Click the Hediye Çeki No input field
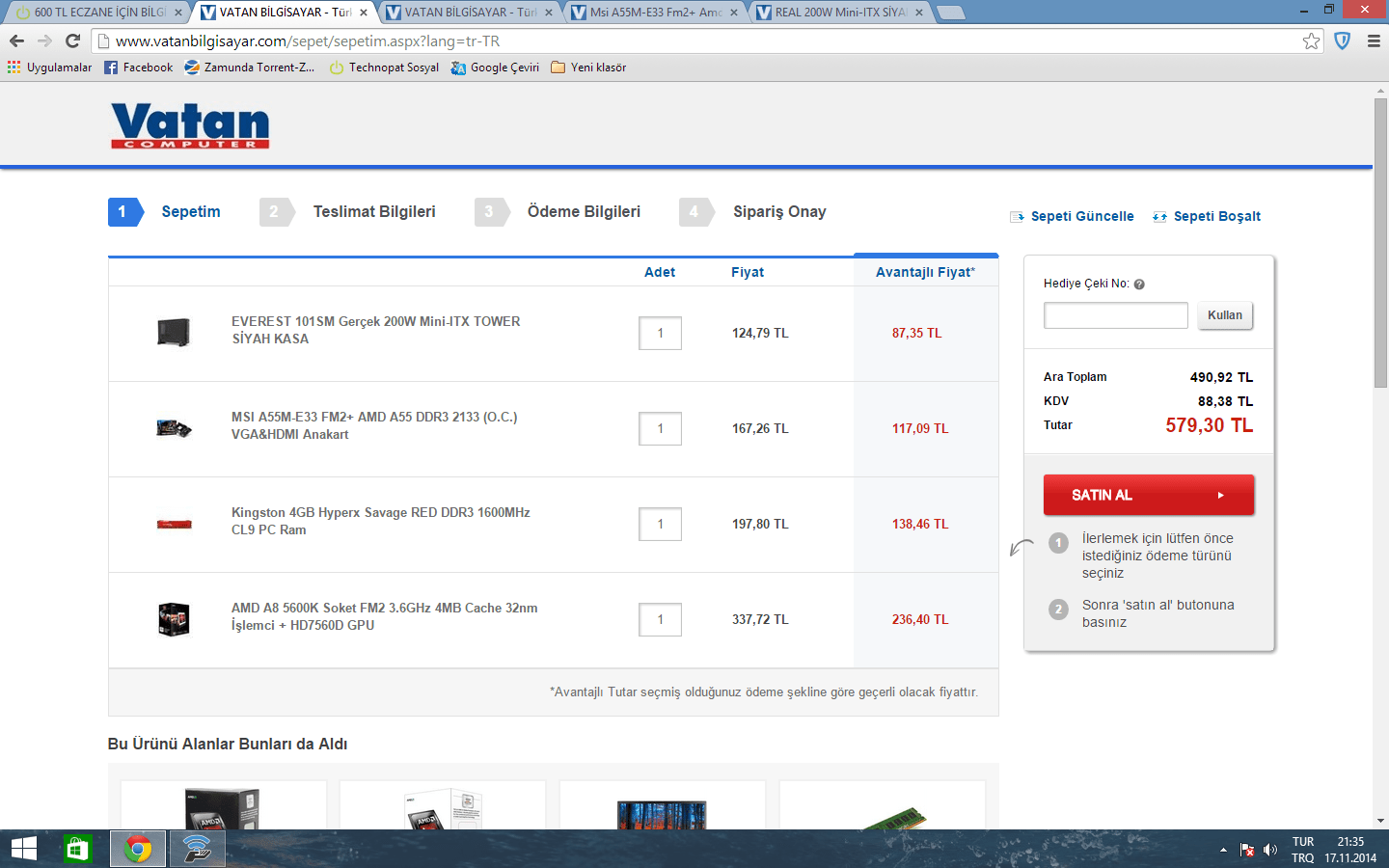 pos(1116,315)
